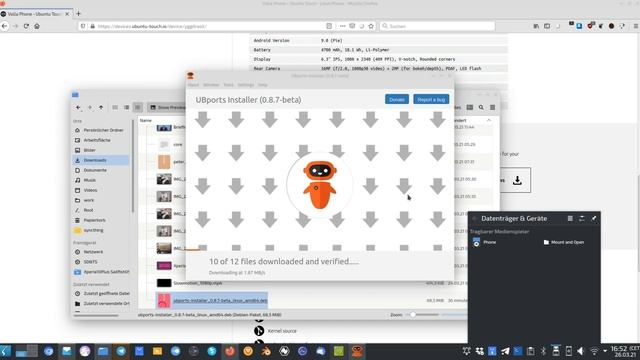640x360 pixels.
Task: Open Persönlicher Ordner in the sidebar
Action: [101, 130]
